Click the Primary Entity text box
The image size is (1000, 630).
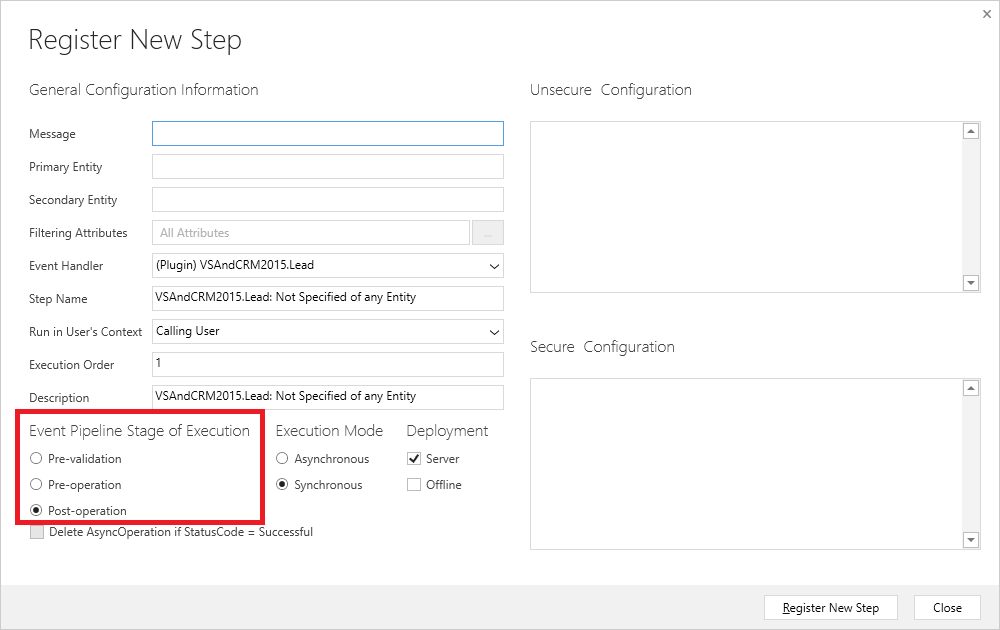coord(327,167)
